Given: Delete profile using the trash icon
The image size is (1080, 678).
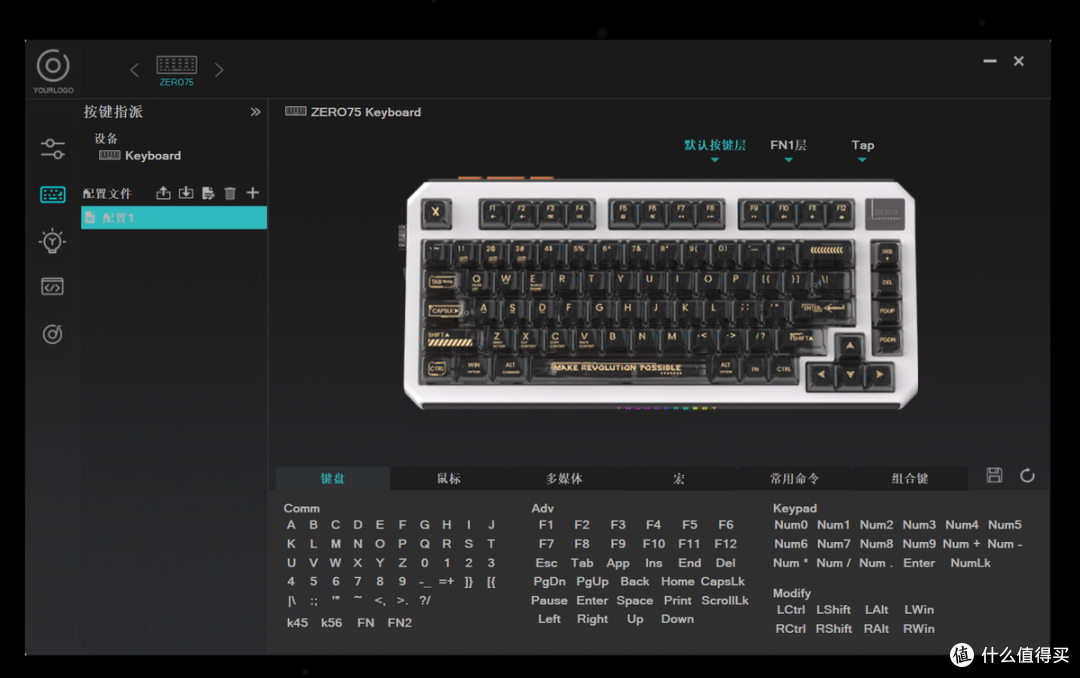Looking at the screenshot, I should [x=230, y=193].
